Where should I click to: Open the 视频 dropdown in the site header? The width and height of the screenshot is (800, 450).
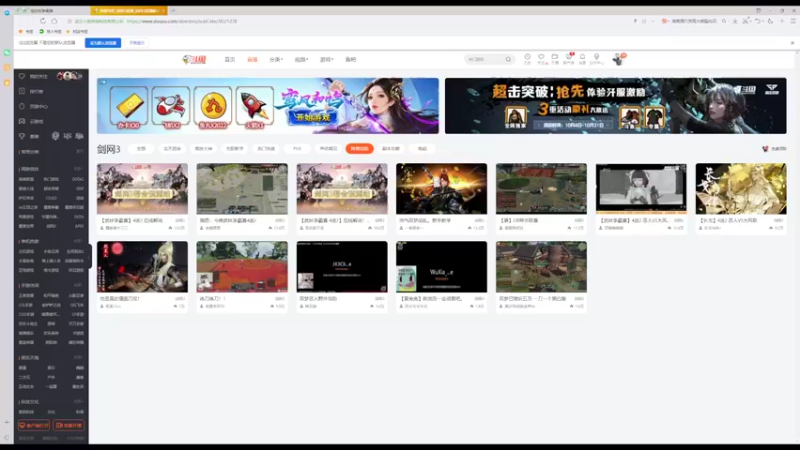tap(301, 60)
